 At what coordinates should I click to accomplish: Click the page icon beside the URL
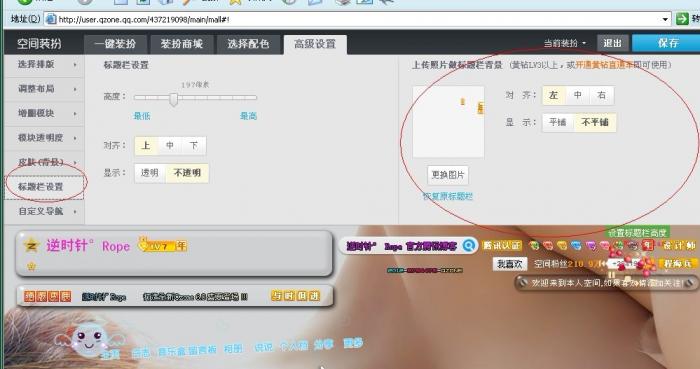(x=51, y=19)
